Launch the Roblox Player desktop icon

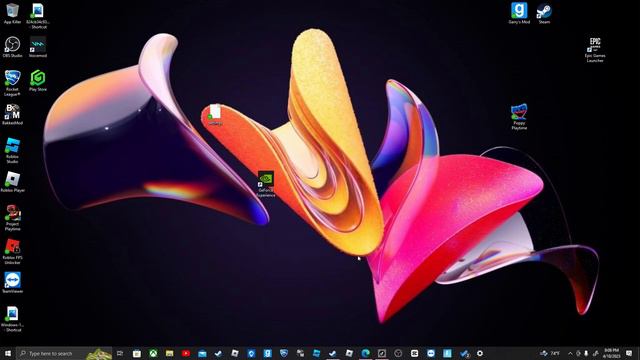12,182
